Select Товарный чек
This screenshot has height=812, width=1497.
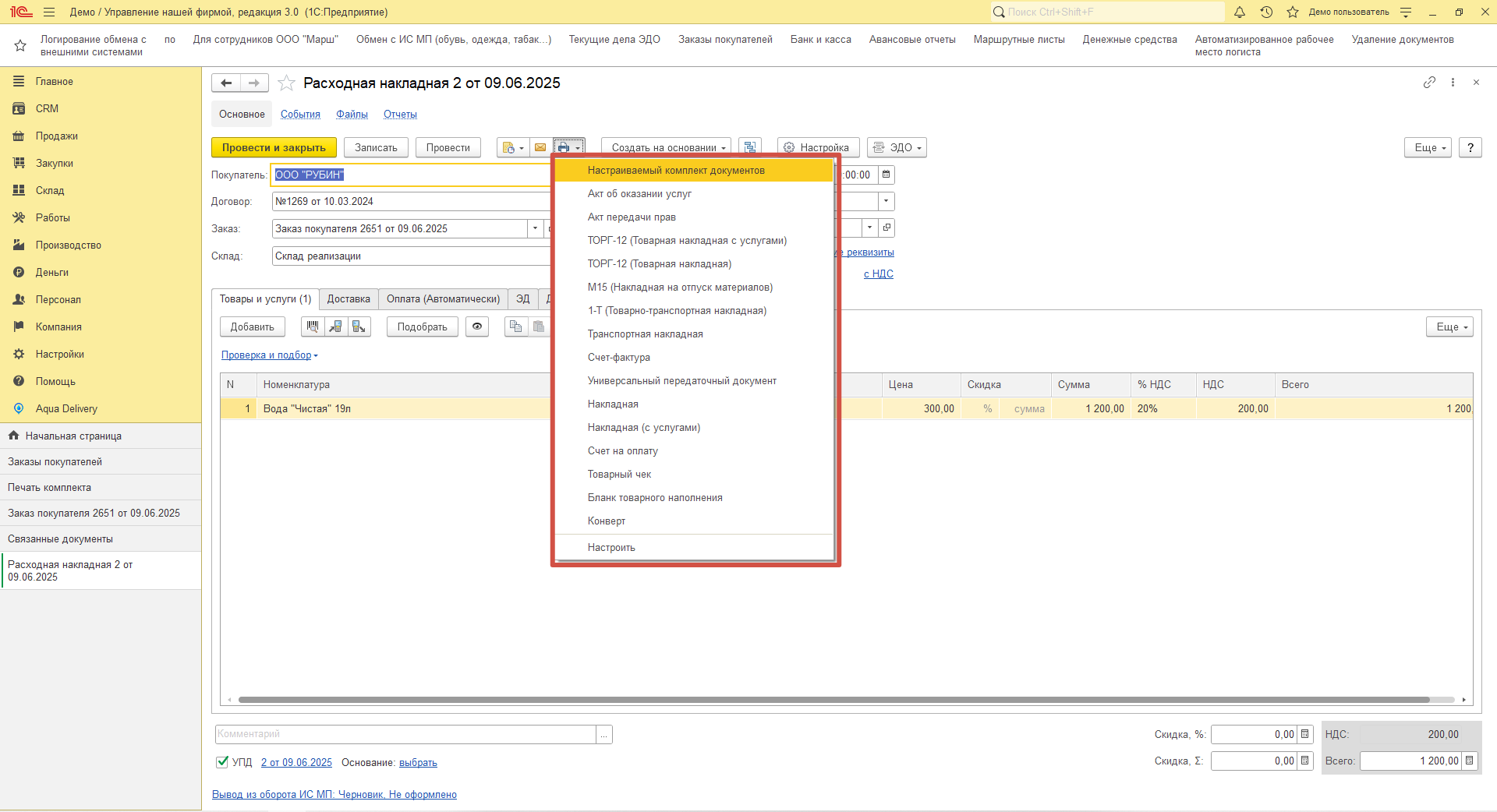tap(694, 474)
